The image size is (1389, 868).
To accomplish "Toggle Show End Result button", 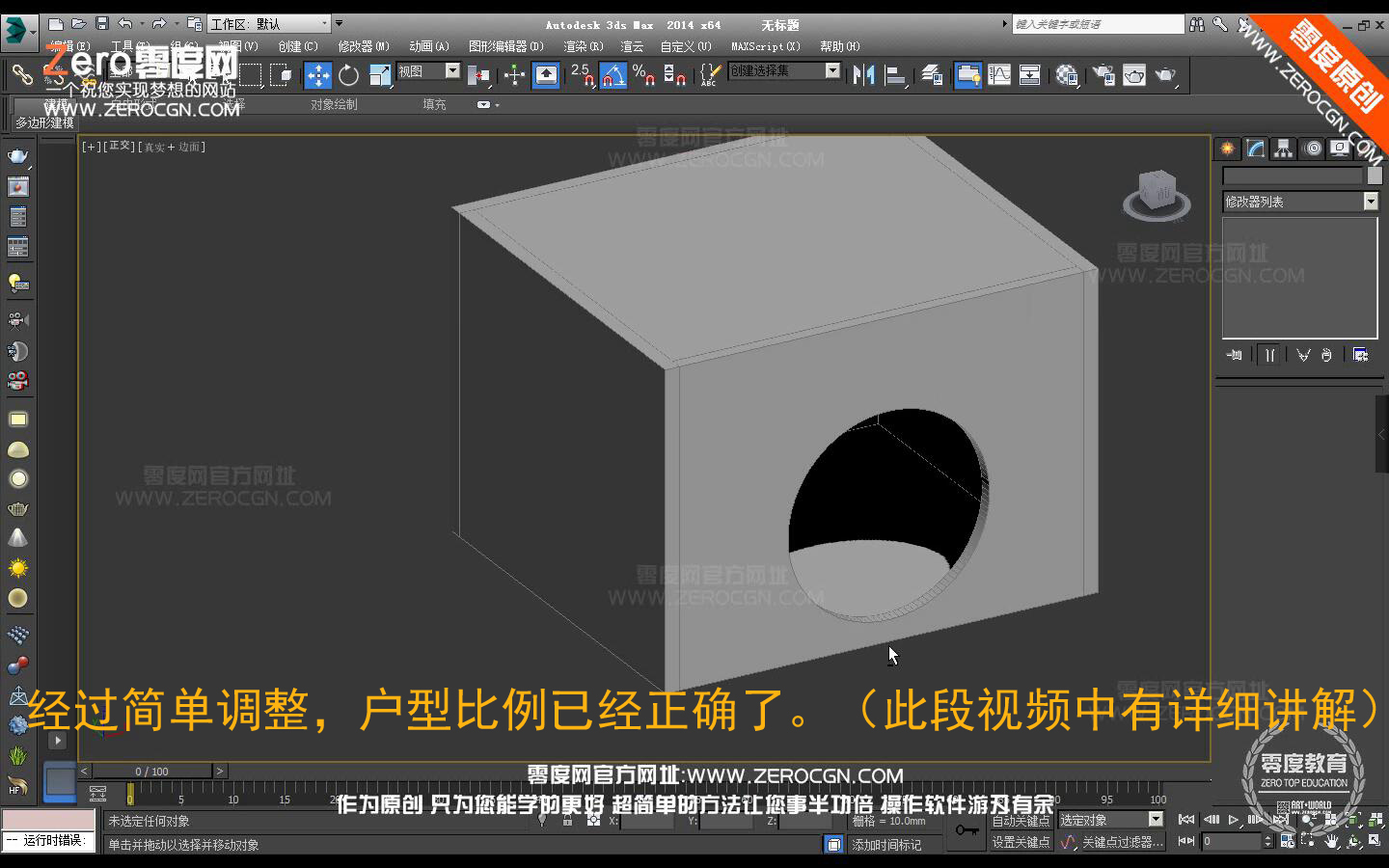I will (1269, 355).
